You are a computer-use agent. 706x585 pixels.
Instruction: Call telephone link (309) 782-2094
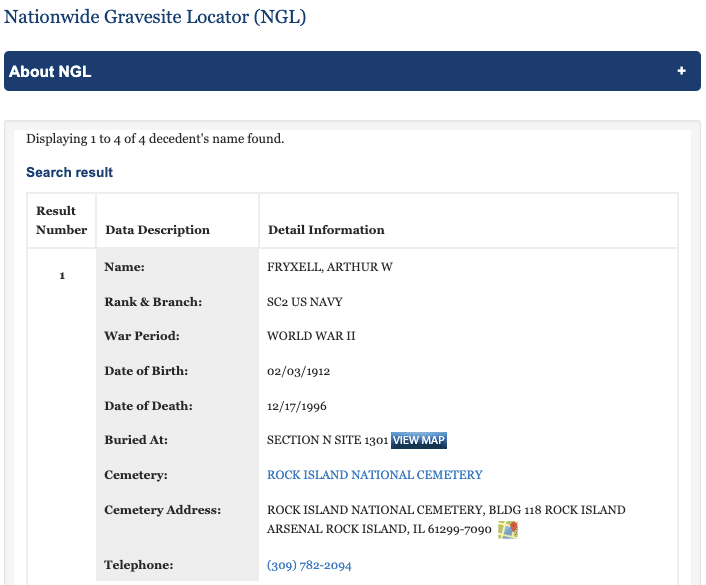309,565
